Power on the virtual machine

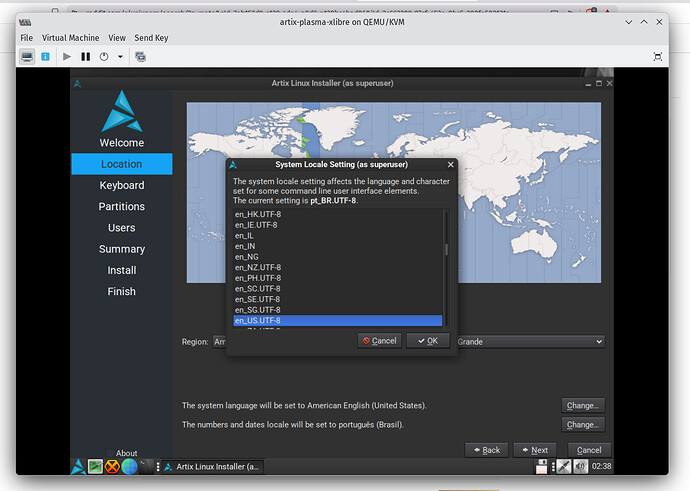pyautogui.click(x=67, y=57)
